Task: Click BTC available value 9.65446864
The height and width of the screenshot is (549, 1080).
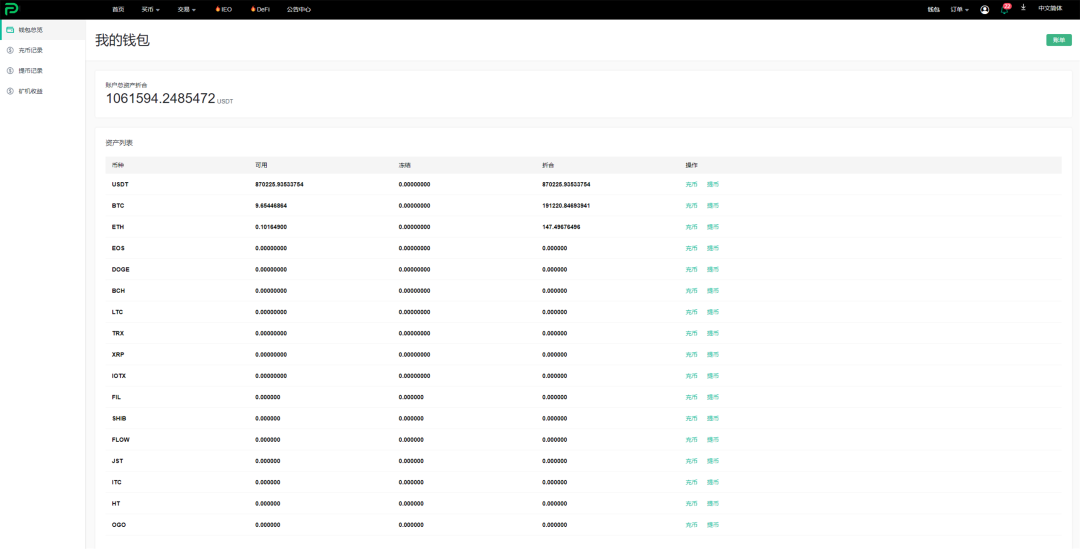Action: point(271,206)
